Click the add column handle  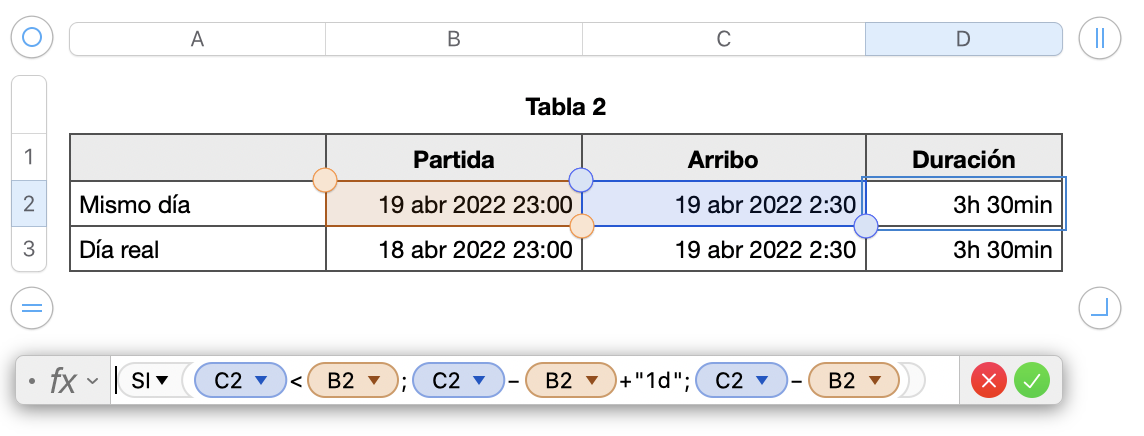[1100, 38]
